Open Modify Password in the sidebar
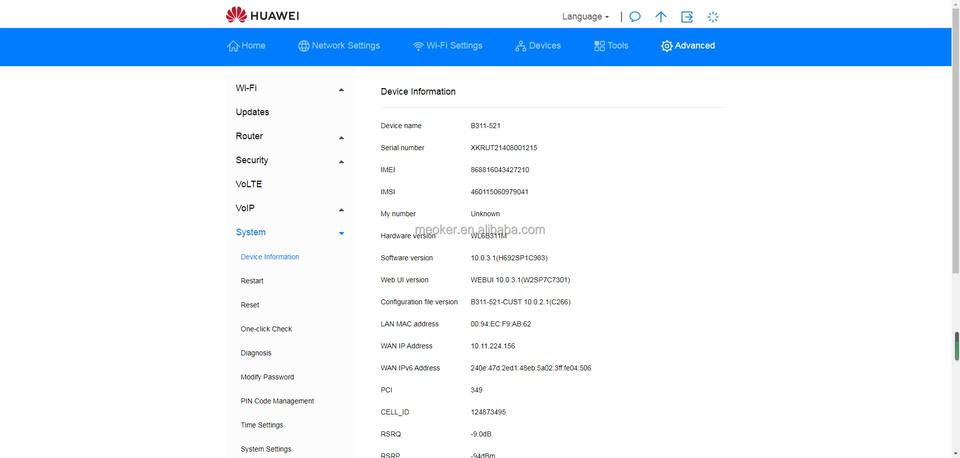The width and height of the screenshot is (960, 458). tap(267, 377)
